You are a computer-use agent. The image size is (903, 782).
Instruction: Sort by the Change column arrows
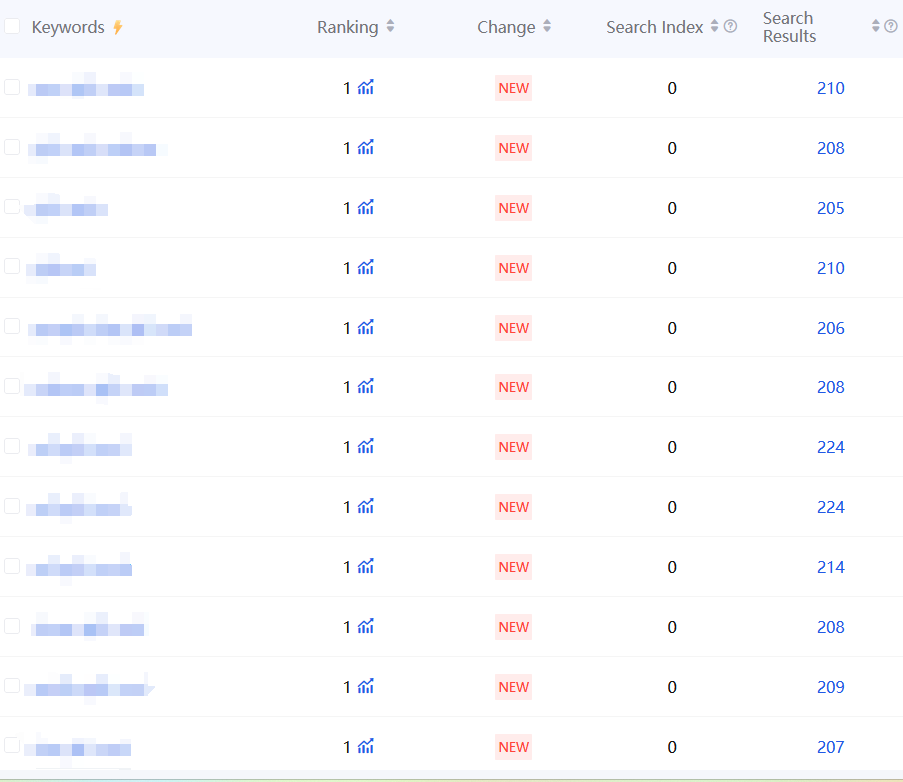(547, 27)
